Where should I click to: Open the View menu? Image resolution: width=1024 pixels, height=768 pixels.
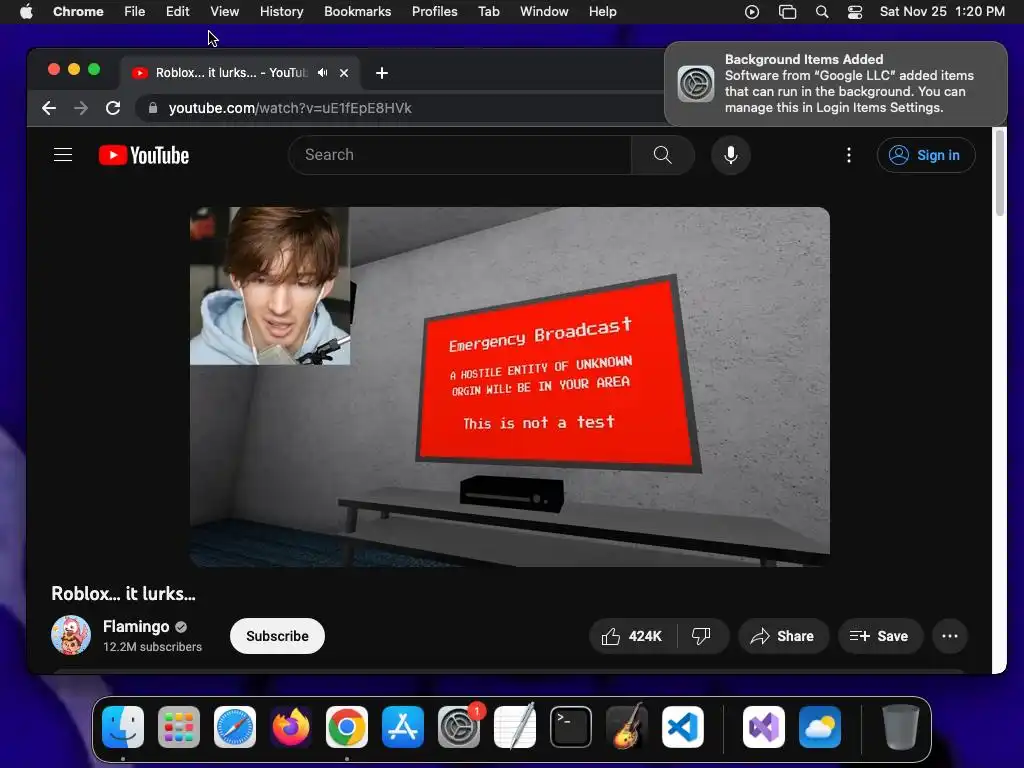click(x=225, y=12)
